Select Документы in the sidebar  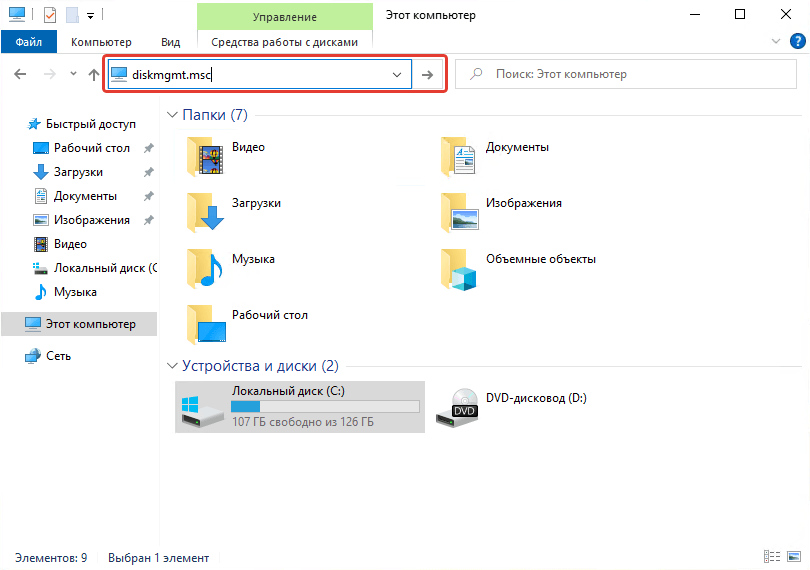coord(75,196)
